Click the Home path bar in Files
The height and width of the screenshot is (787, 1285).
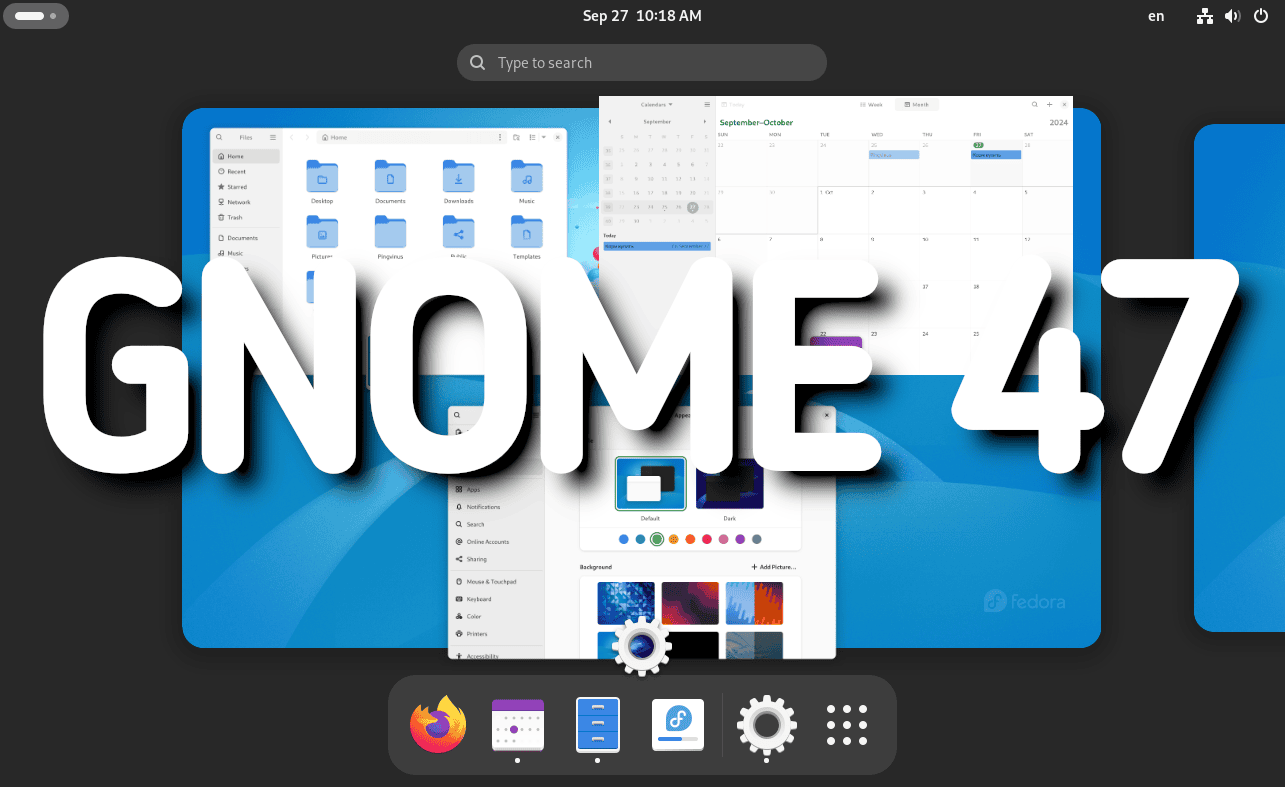pos(411,137)
